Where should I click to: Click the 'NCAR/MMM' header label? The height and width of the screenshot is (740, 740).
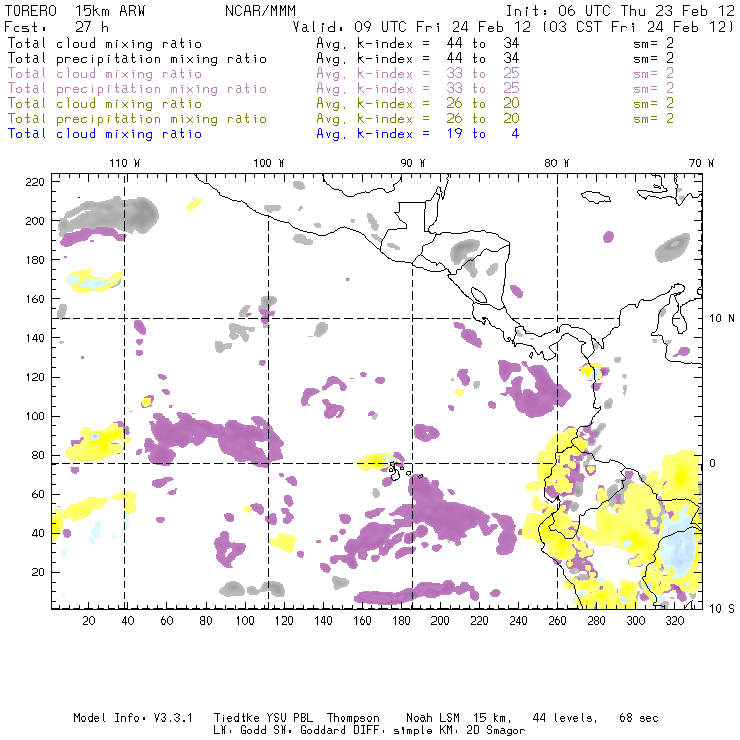(260, 11)
